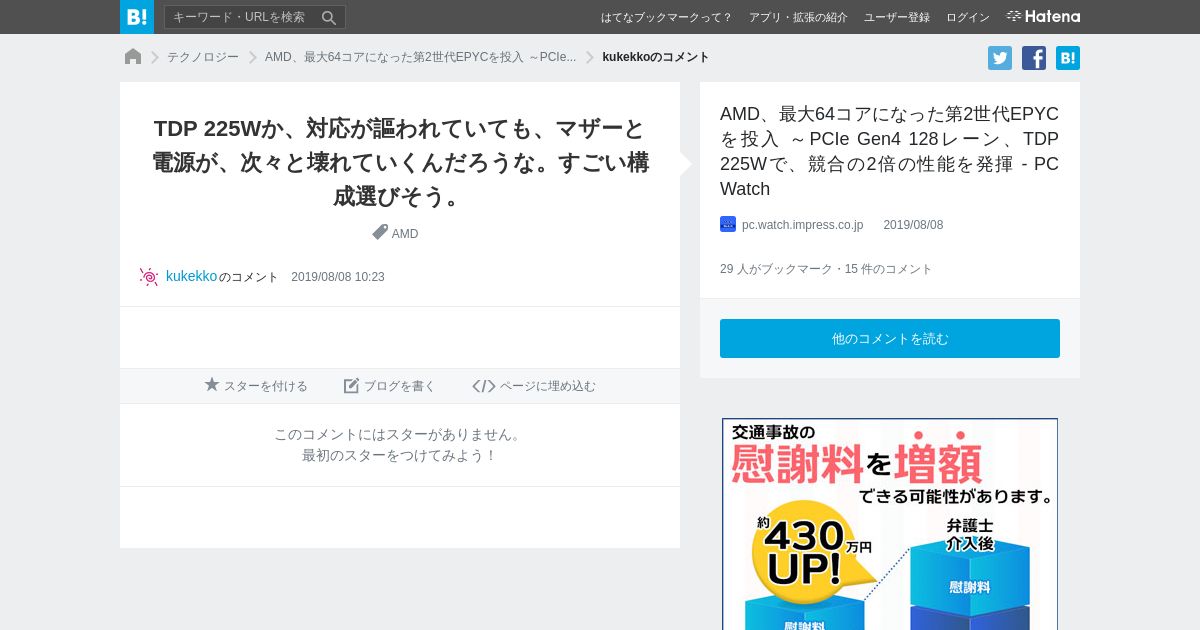
Task: Click kukekko user avatar
Action: [149, 277]
